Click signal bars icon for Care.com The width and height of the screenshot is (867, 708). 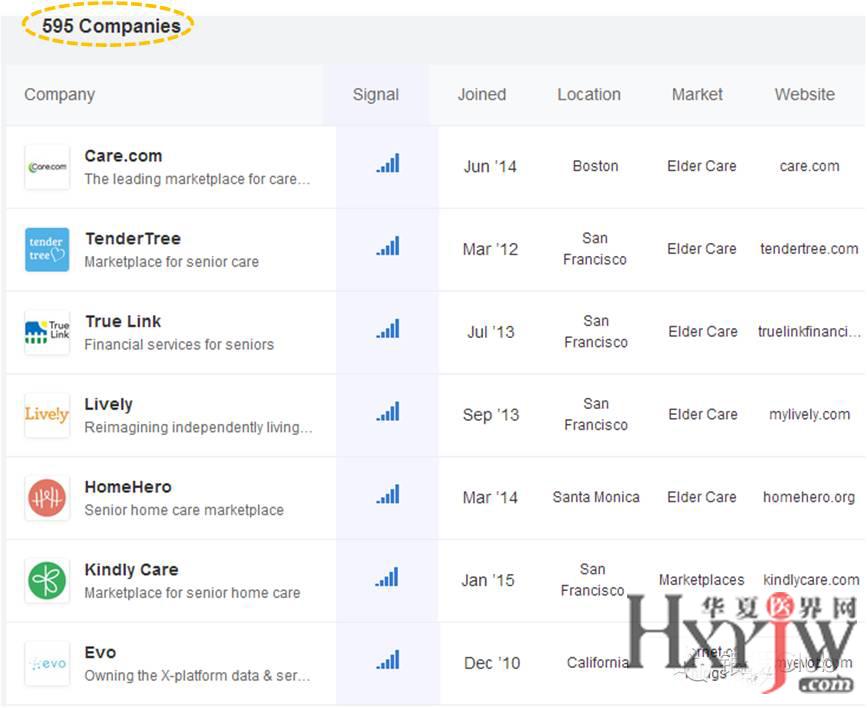[388, 163]
